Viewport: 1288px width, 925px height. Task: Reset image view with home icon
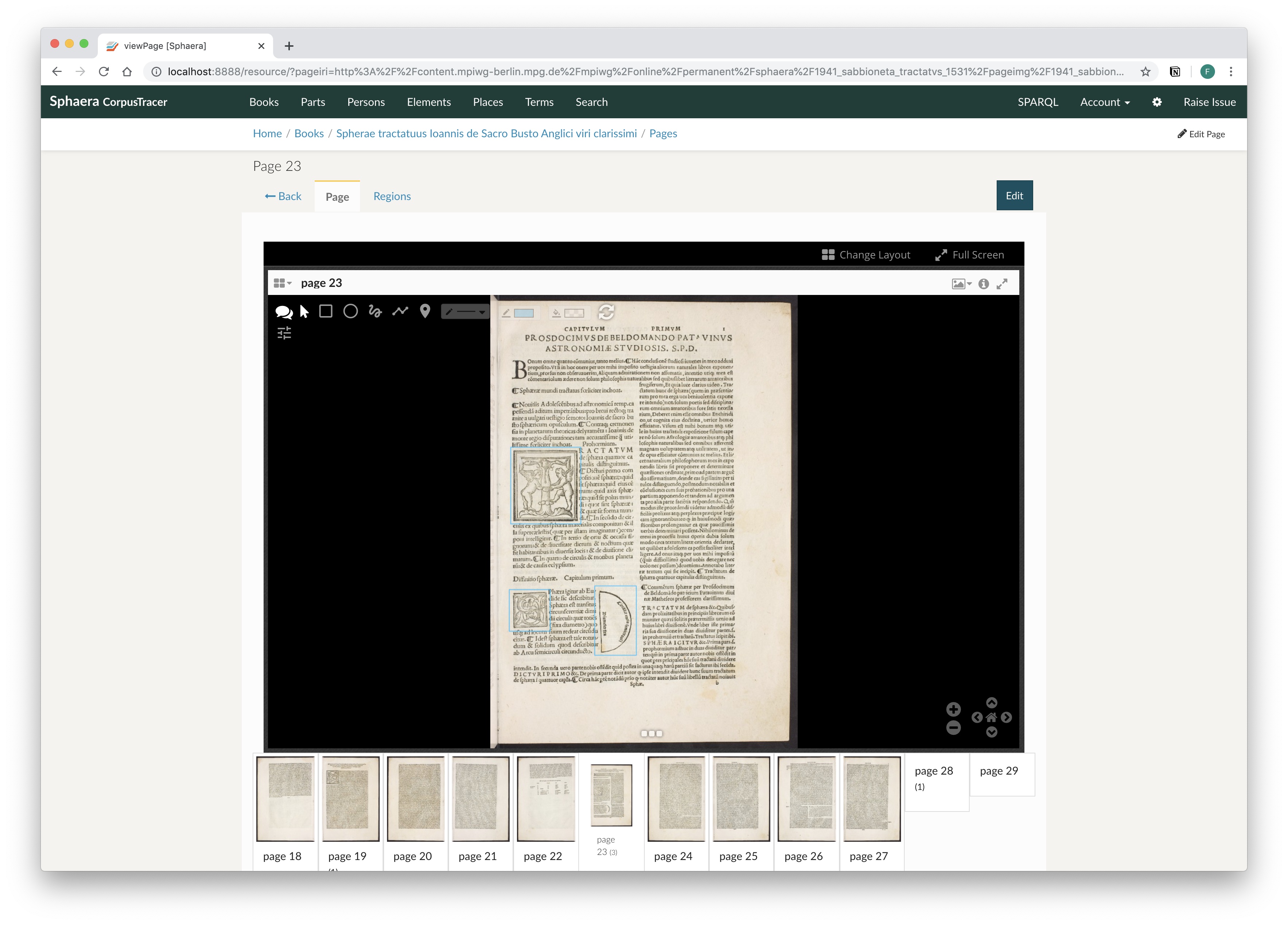992,717
